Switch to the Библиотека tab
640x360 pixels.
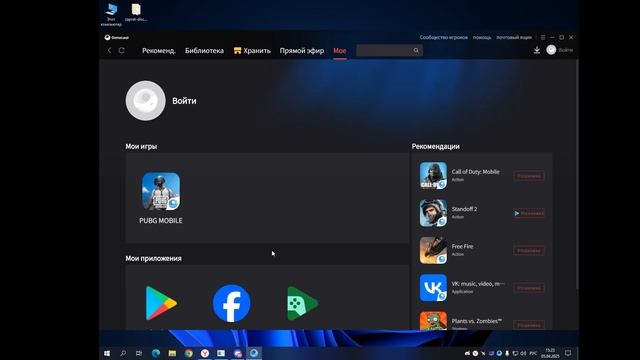tap(204, 51)
